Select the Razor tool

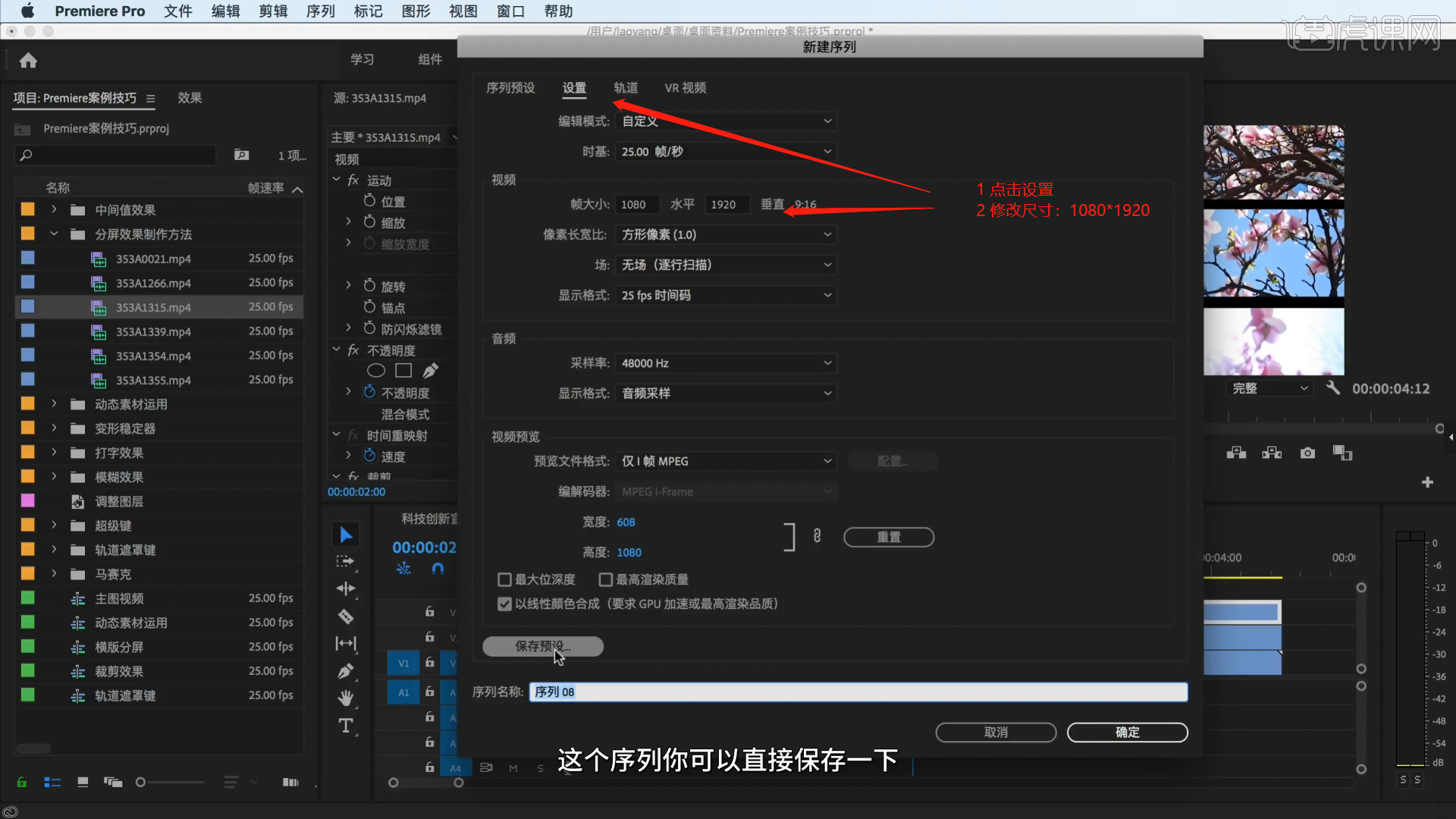(346, 616)
